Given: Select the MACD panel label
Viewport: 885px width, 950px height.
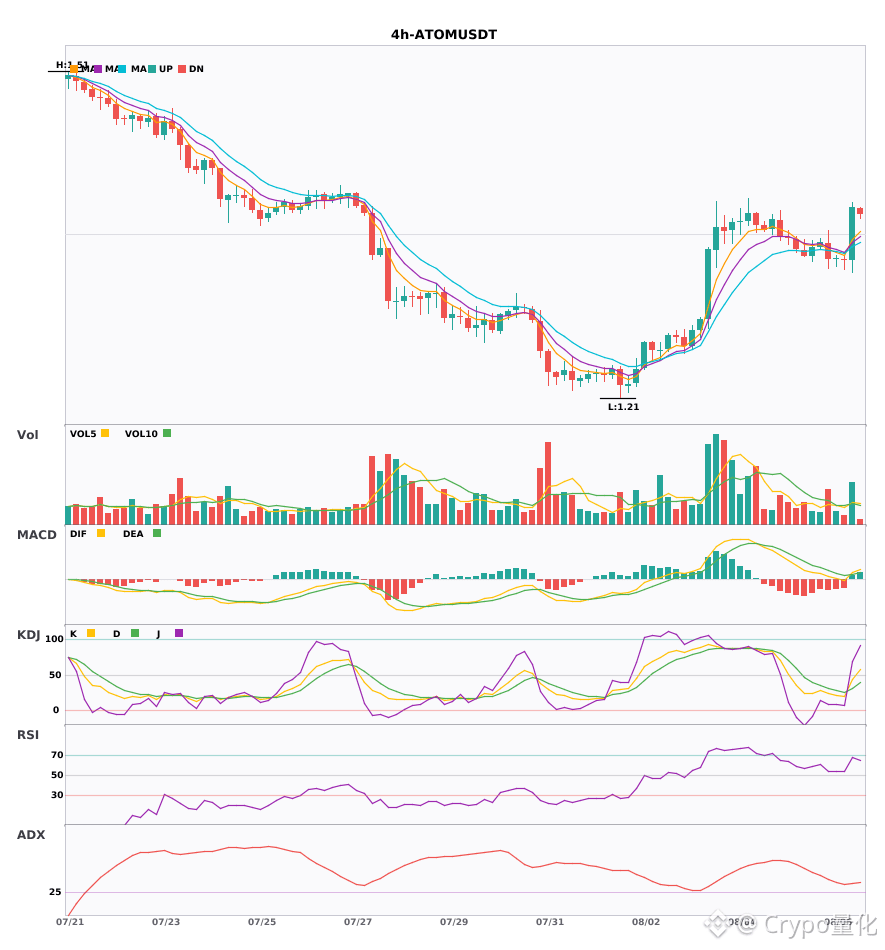Looking at the screenshot, I should tap(36, 535).
